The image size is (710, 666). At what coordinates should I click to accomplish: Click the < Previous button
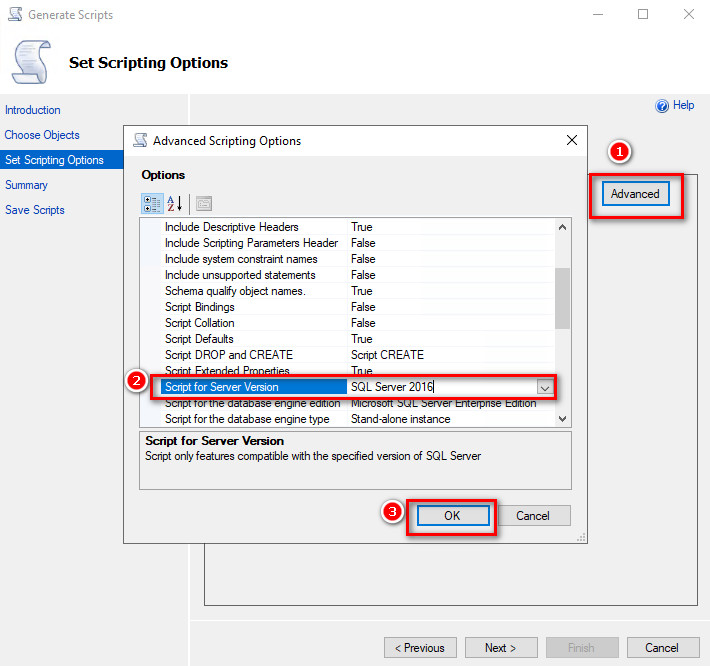(x=420, y=648)
